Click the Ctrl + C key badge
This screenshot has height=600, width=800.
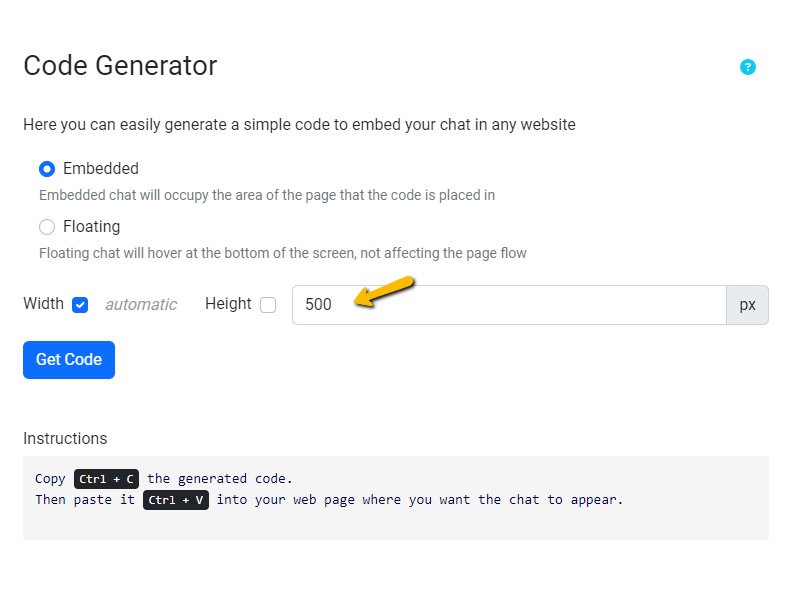click(106, 479)
